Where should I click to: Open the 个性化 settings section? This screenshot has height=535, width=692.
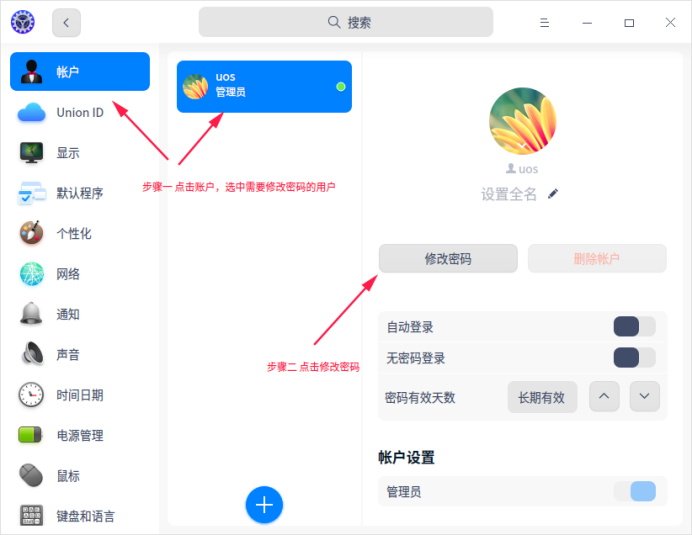(80, 234)
